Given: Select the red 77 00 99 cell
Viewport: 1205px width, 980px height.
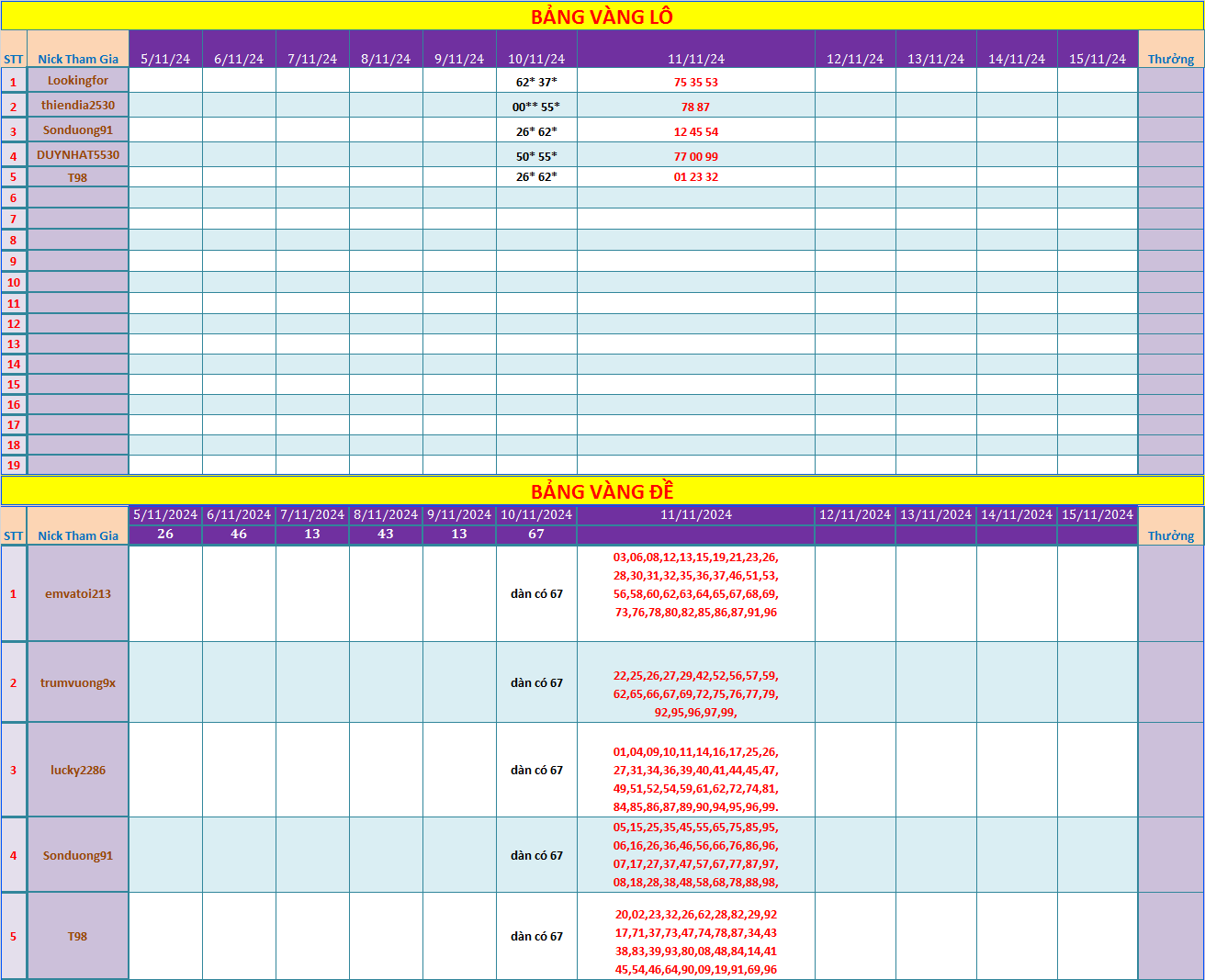Looking at the screenshot, I should [x=696, y=155].
